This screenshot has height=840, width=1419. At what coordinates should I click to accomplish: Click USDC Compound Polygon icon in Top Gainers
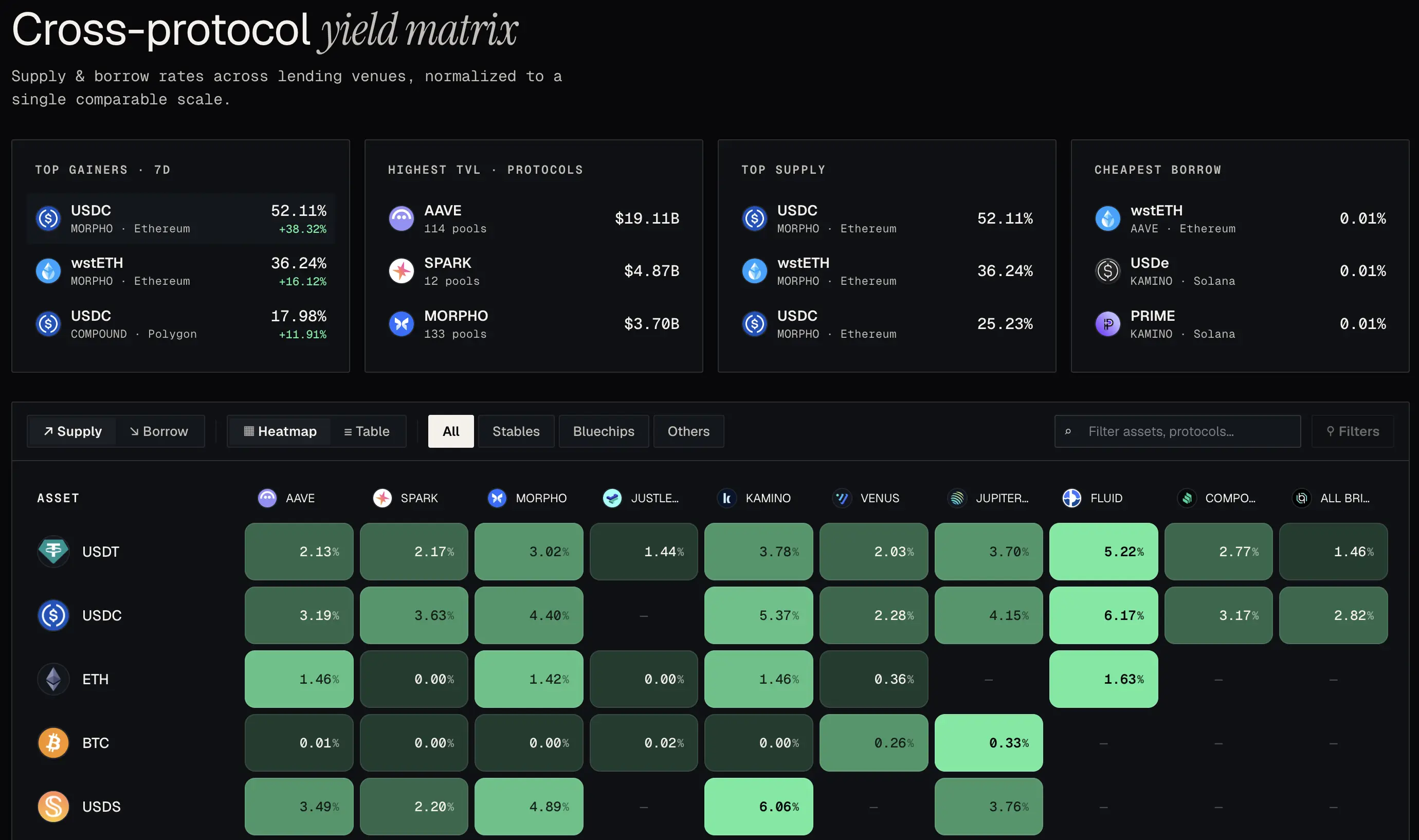pyautogui.click(x=48, y=324)
